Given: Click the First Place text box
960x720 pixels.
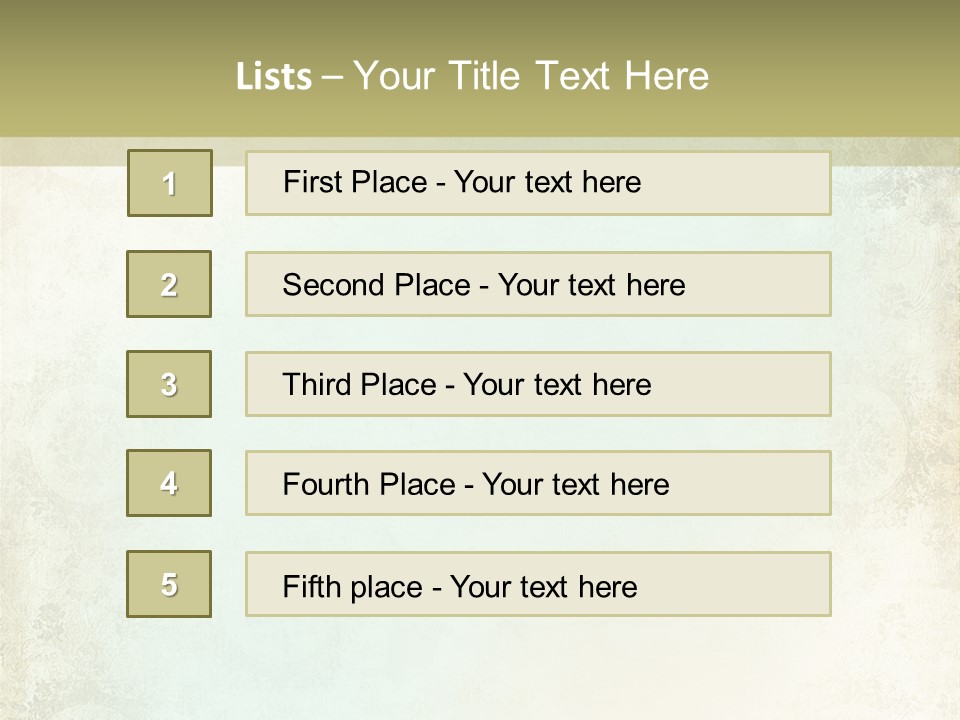Looking at the screenshot, I should (538, 184).
